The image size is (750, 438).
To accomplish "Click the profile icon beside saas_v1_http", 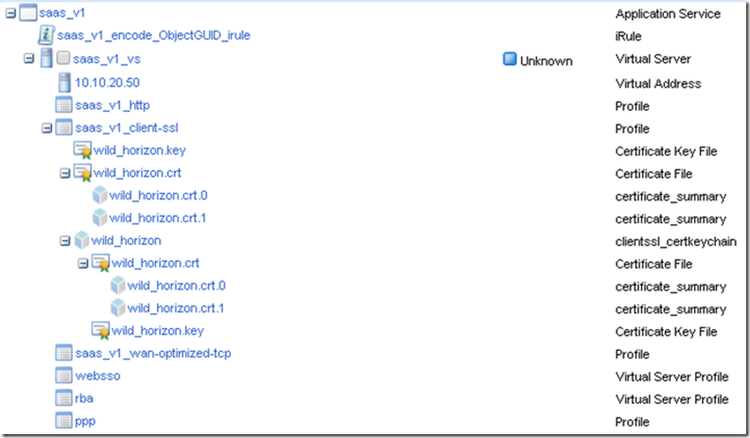I will (64, 105).
